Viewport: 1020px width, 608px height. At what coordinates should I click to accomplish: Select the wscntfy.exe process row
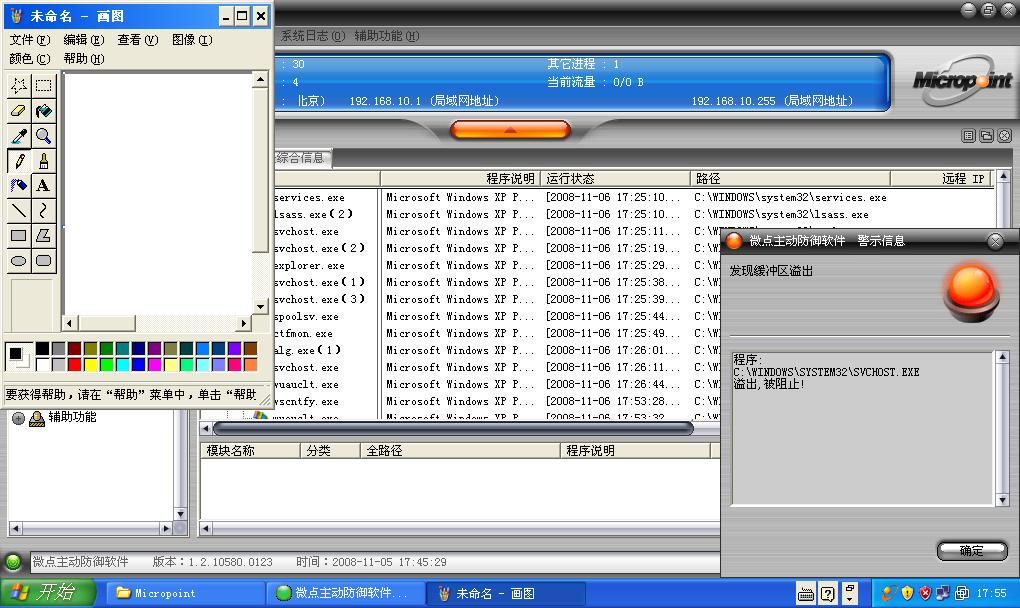(x=498, y=402)
